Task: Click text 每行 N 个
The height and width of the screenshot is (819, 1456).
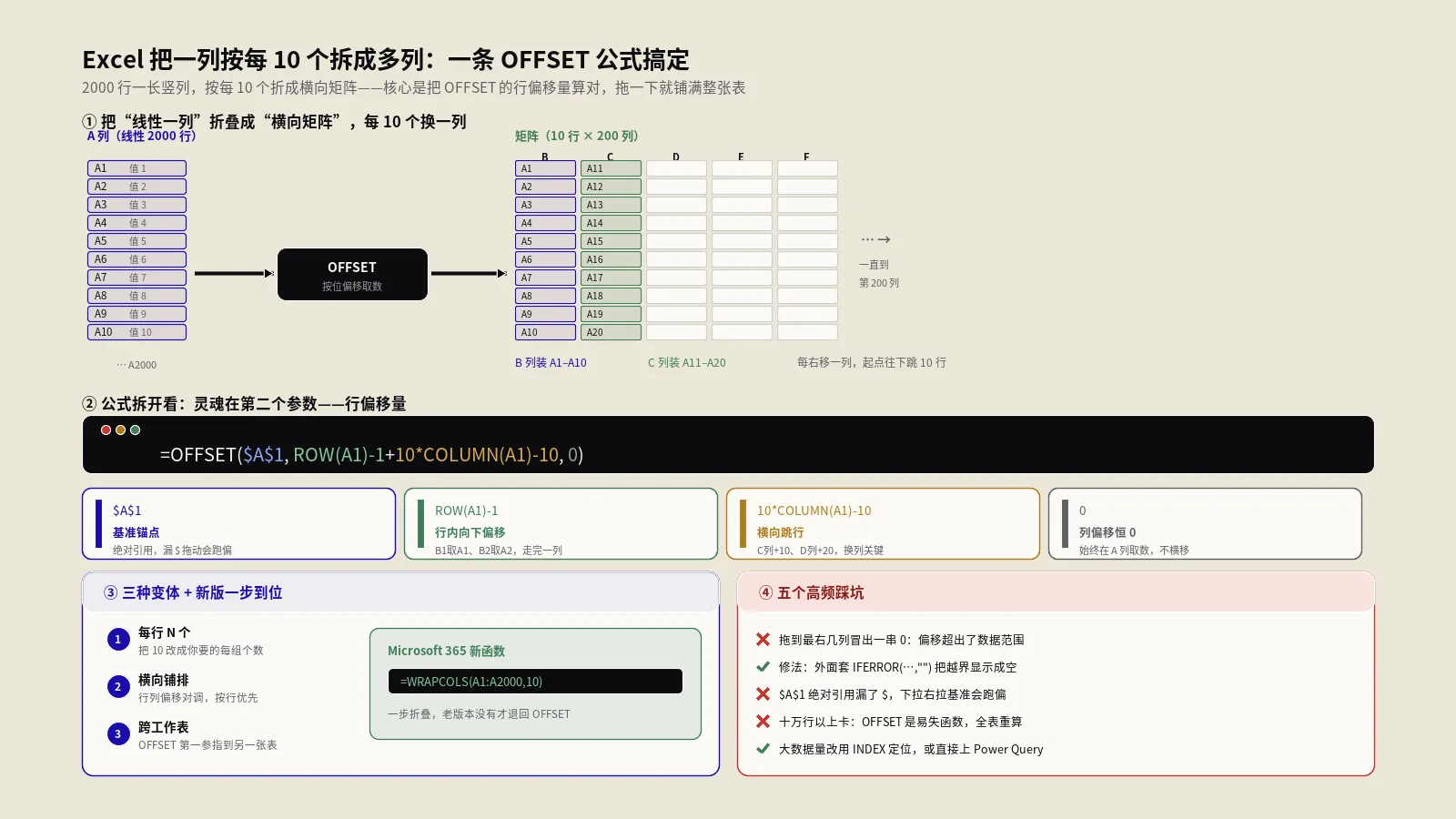Action: point(165,632)
